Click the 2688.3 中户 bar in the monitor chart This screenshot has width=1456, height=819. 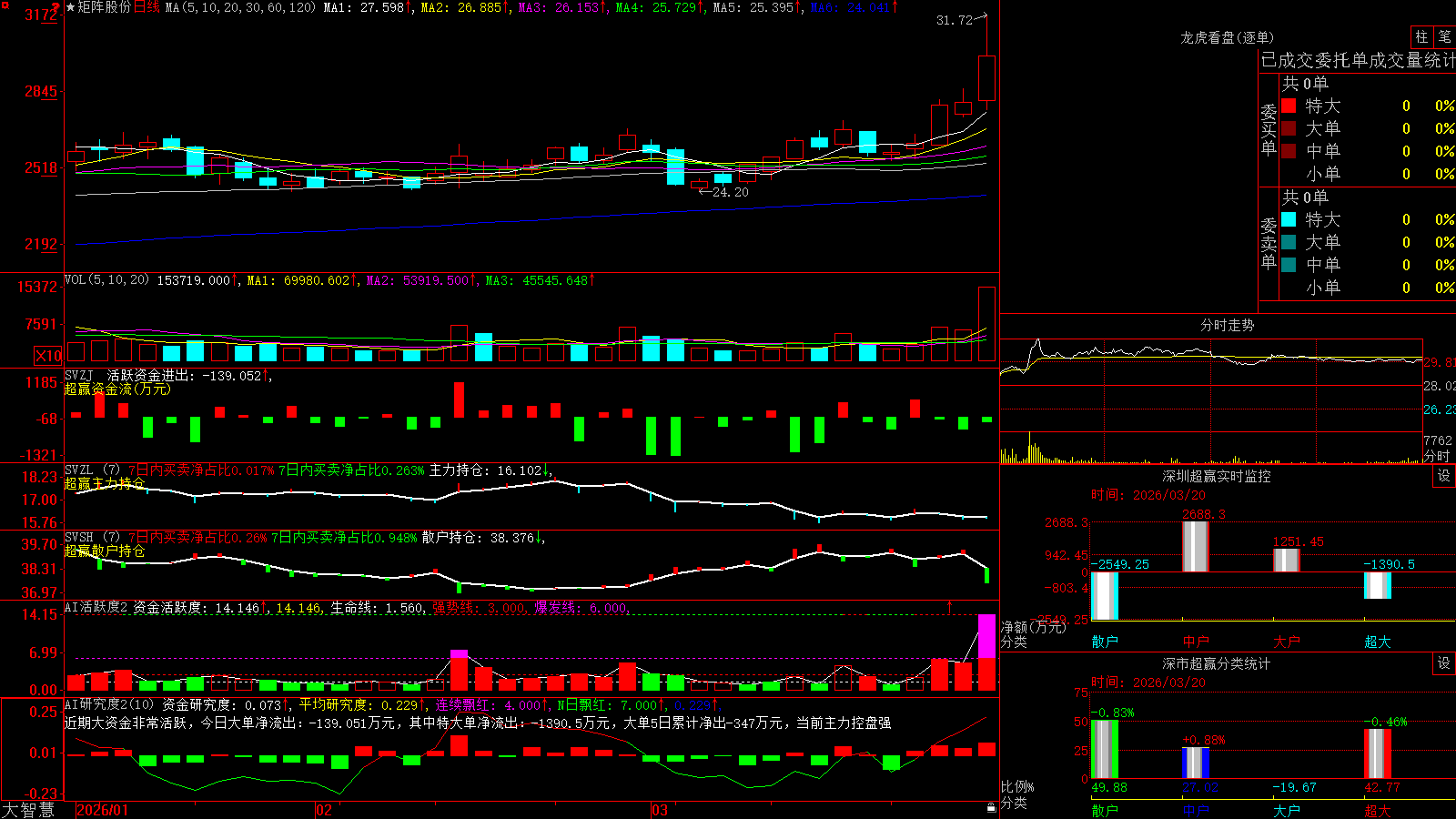pyautogui.click(x=1195, y=546)
